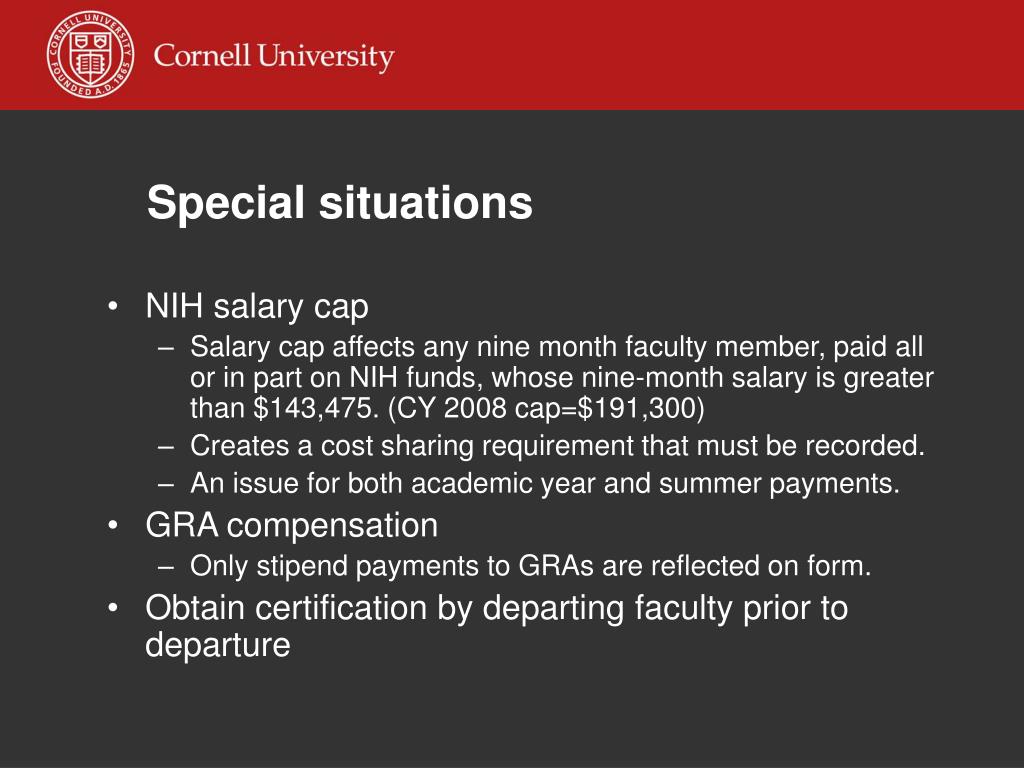Click the bullet dot before GRA compensation
Screen dimensions: 1024x768
tap(113, 525)
